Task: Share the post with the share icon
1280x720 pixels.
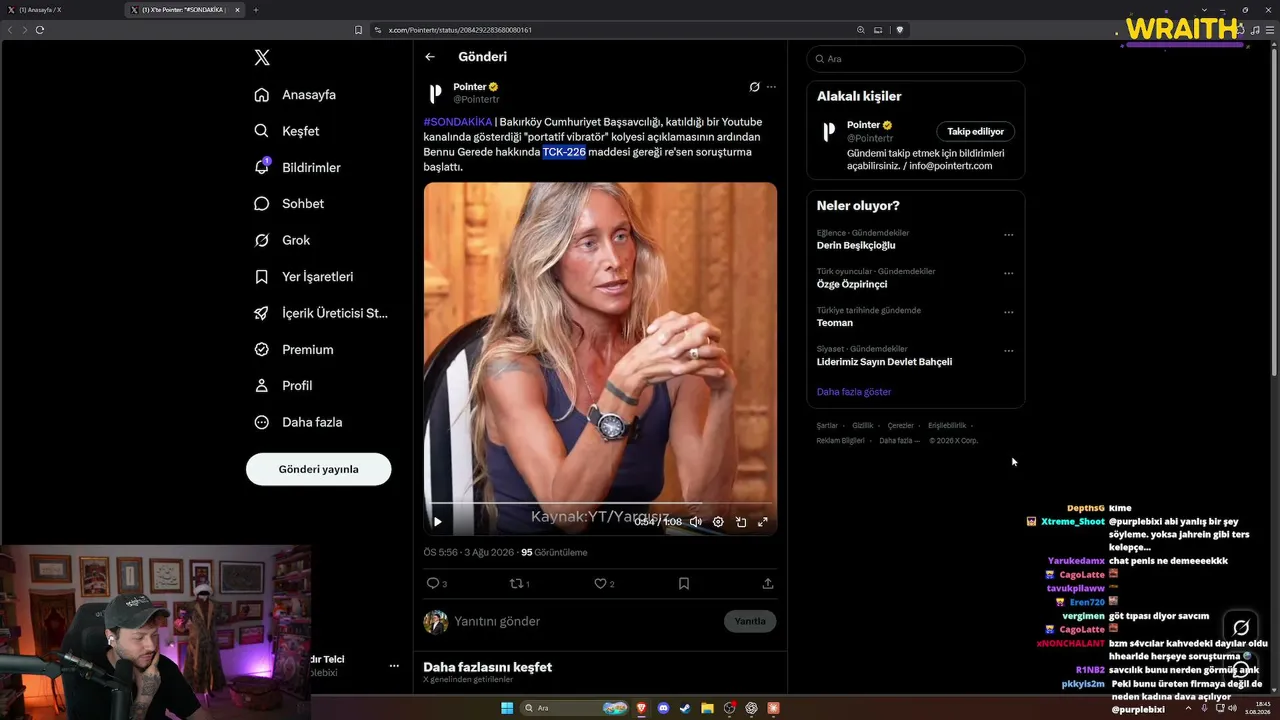Action: [x=768, y=583]
